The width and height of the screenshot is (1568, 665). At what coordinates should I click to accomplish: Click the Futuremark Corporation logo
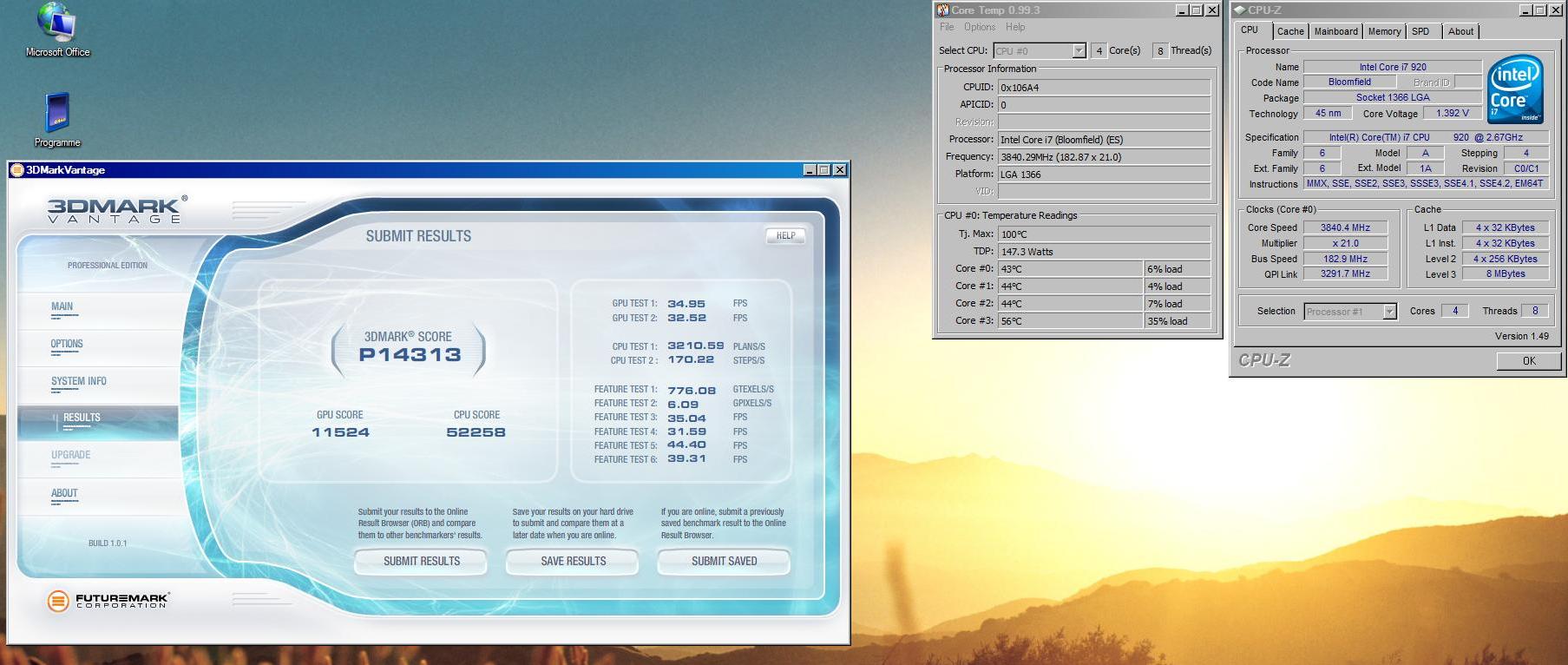tap(108, 600)
